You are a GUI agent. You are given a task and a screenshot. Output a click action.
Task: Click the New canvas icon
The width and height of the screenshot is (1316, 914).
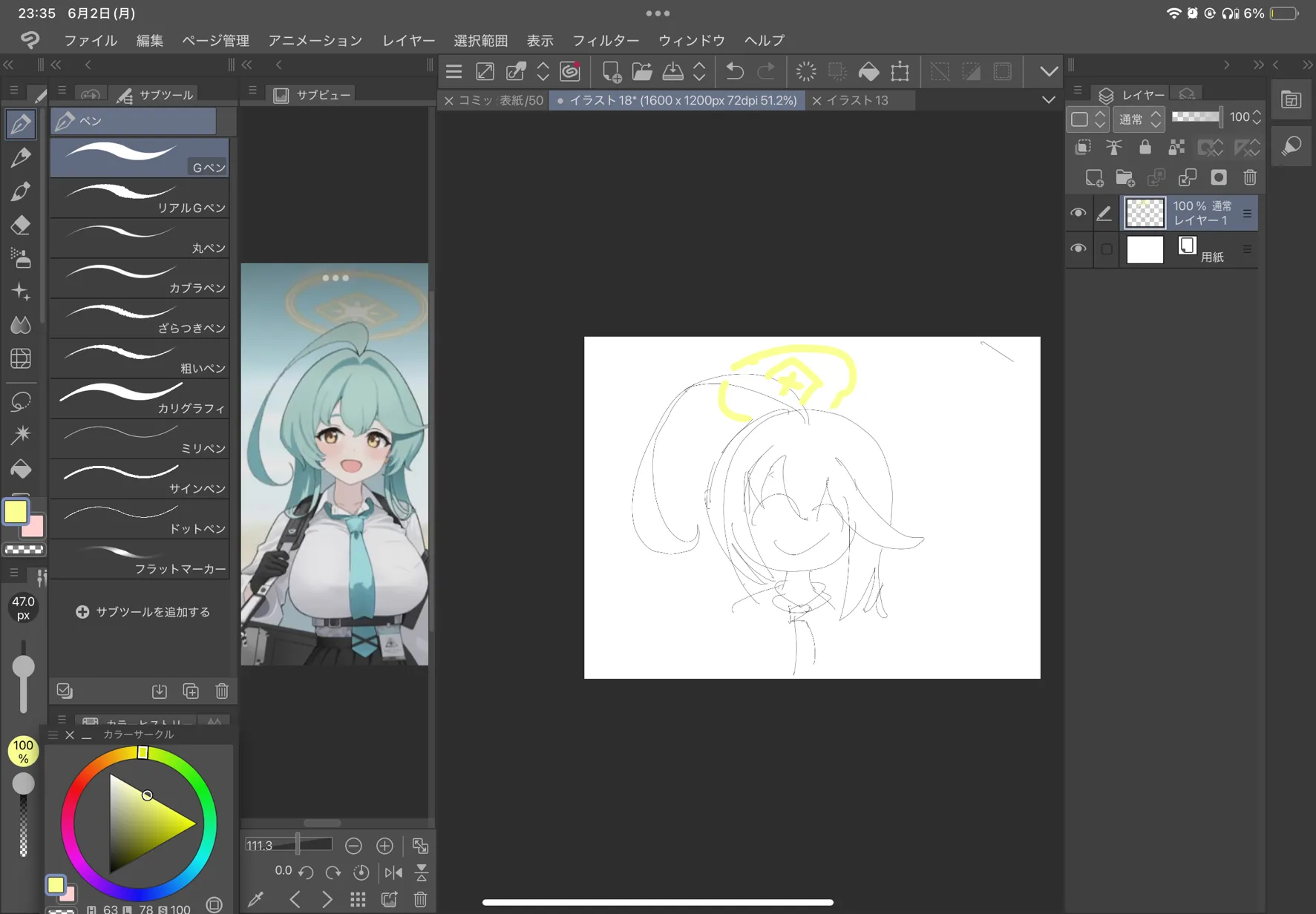611,71
